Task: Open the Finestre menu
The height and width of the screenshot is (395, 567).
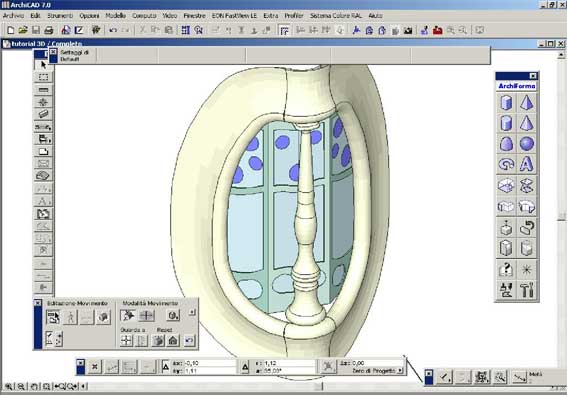Action: click(x=194, y=16)
